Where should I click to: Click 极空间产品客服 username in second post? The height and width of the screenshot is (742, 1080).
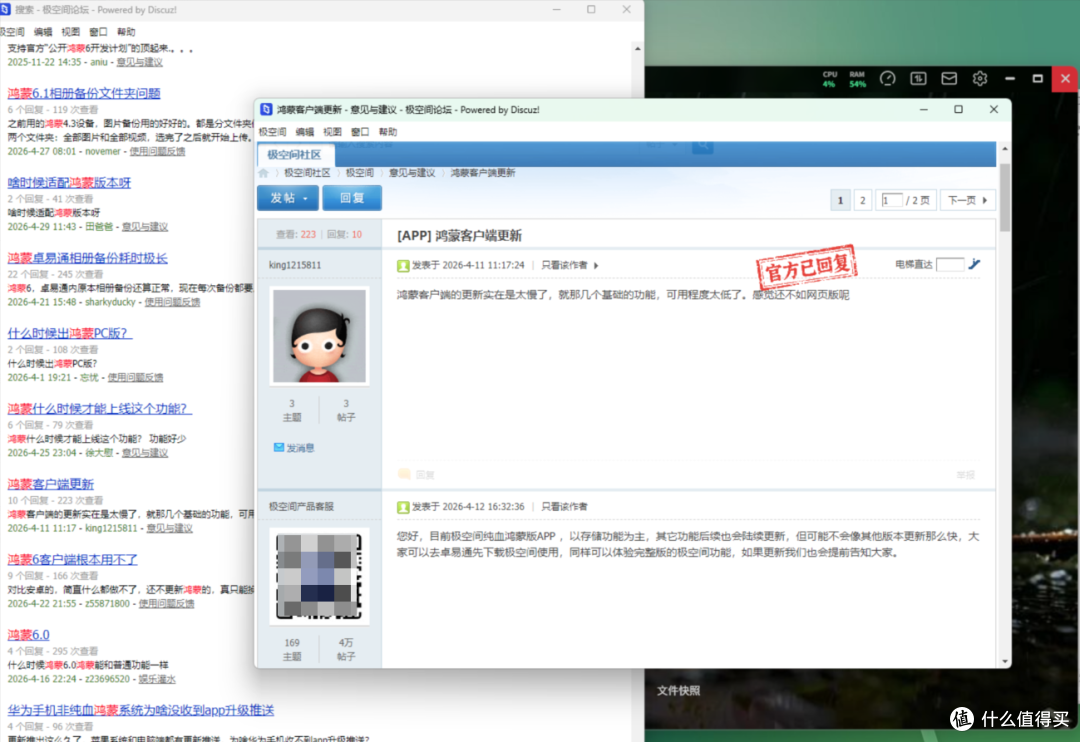[301, 506]
